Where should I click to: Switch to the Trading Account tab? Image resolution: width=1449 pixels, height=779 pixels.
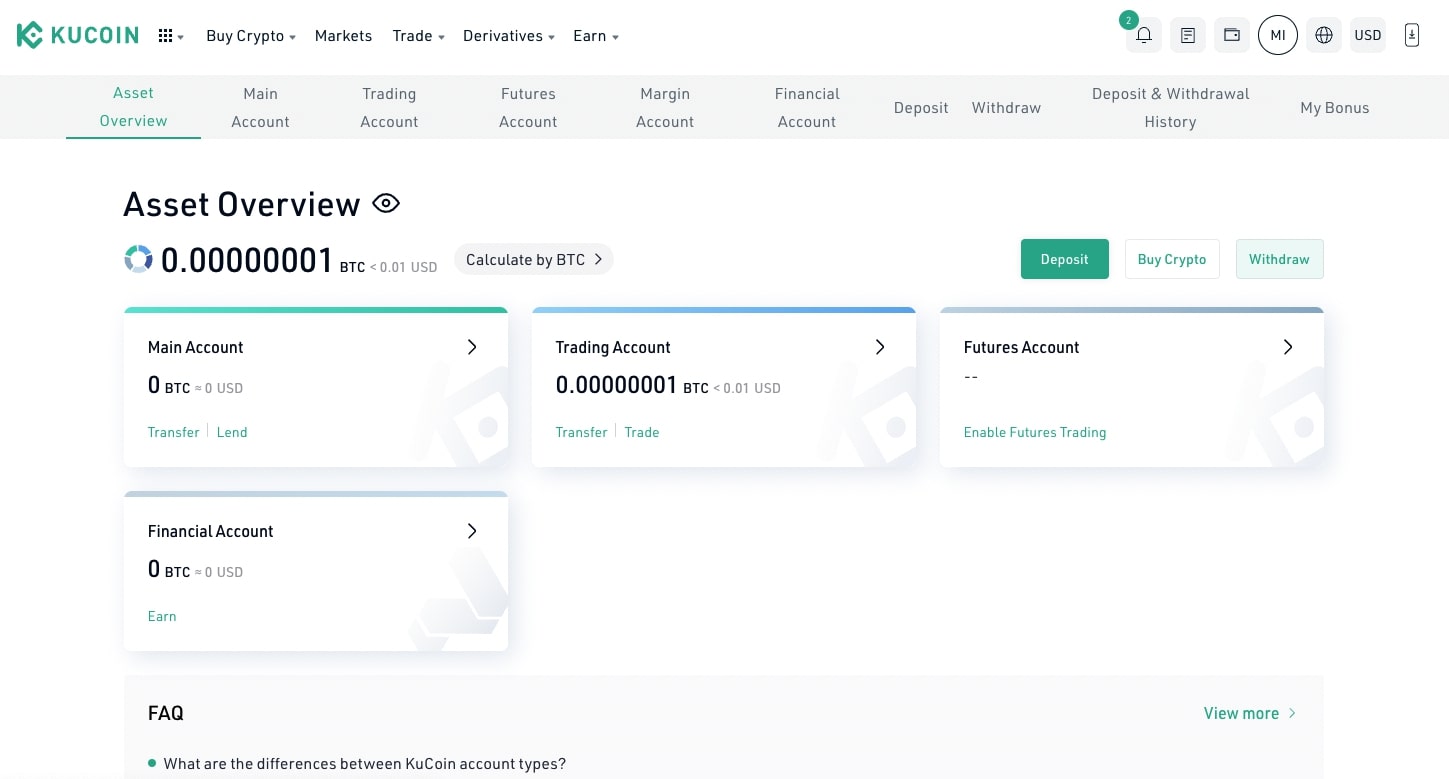[x=389, y=108]
